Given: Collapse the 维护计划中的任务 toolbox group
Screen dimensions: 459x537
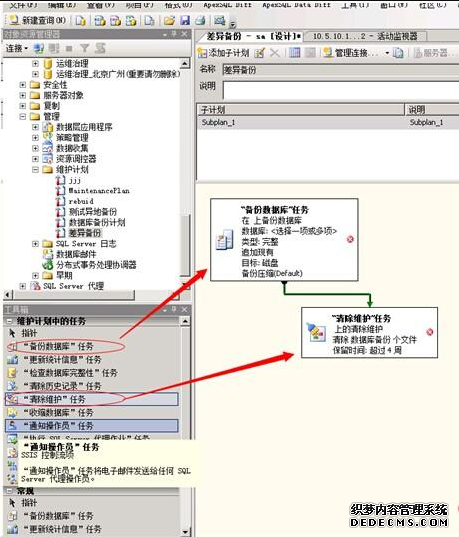Looking at the screenshot, I should 10,321.
